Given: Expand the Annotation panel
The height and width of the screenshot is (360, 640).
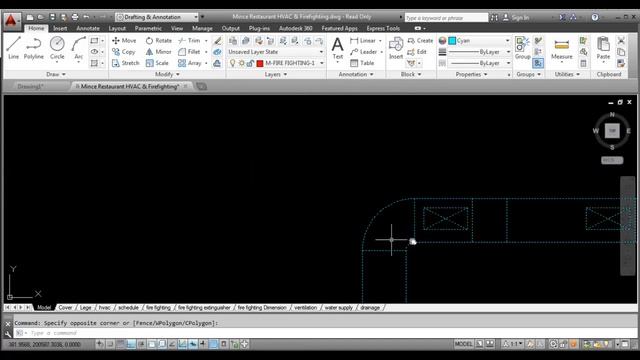Looking at the screenshot, I should pos(356,74).
